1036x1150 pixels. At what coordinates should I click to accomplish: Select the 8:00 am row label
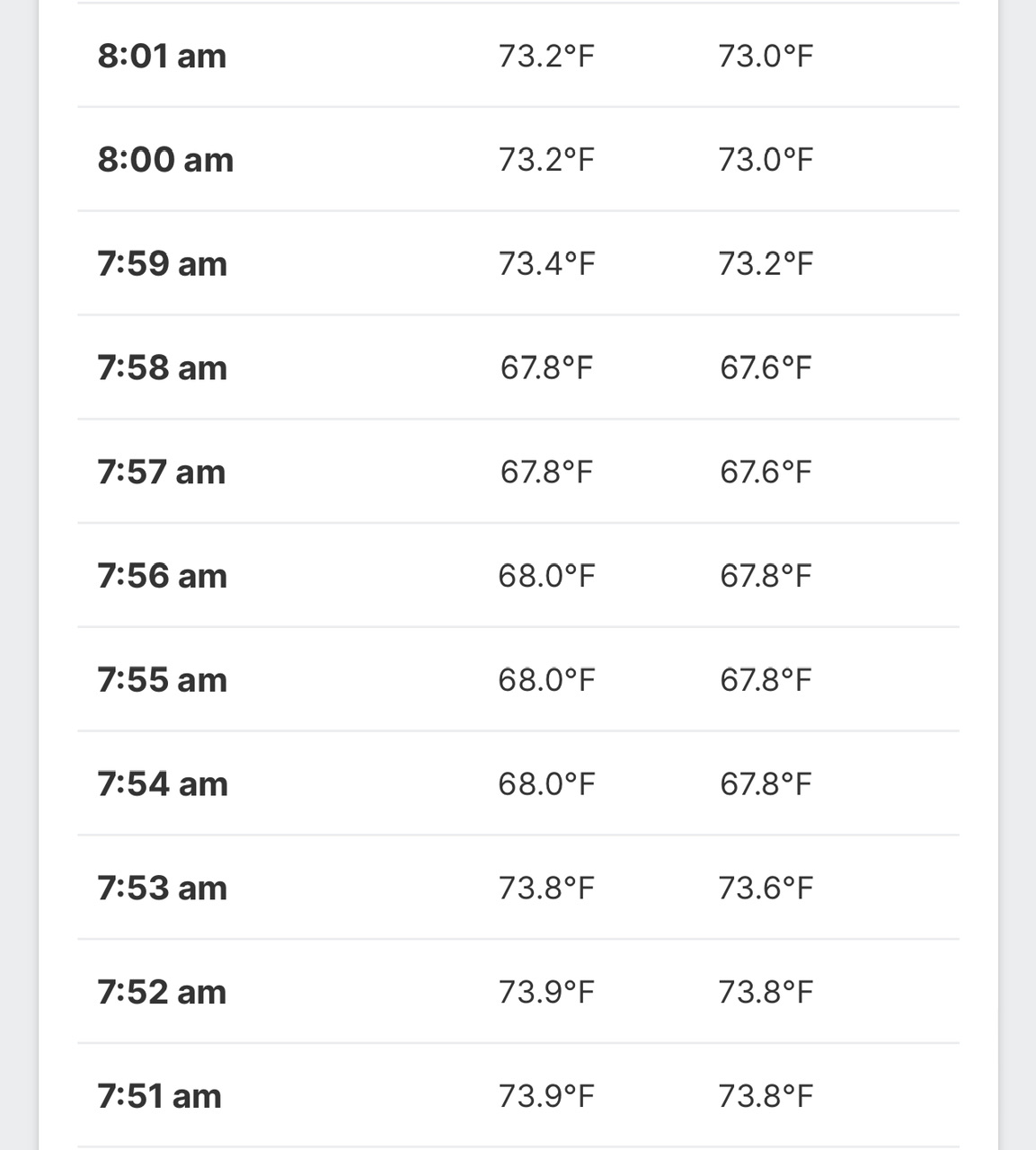coord(165,160)
